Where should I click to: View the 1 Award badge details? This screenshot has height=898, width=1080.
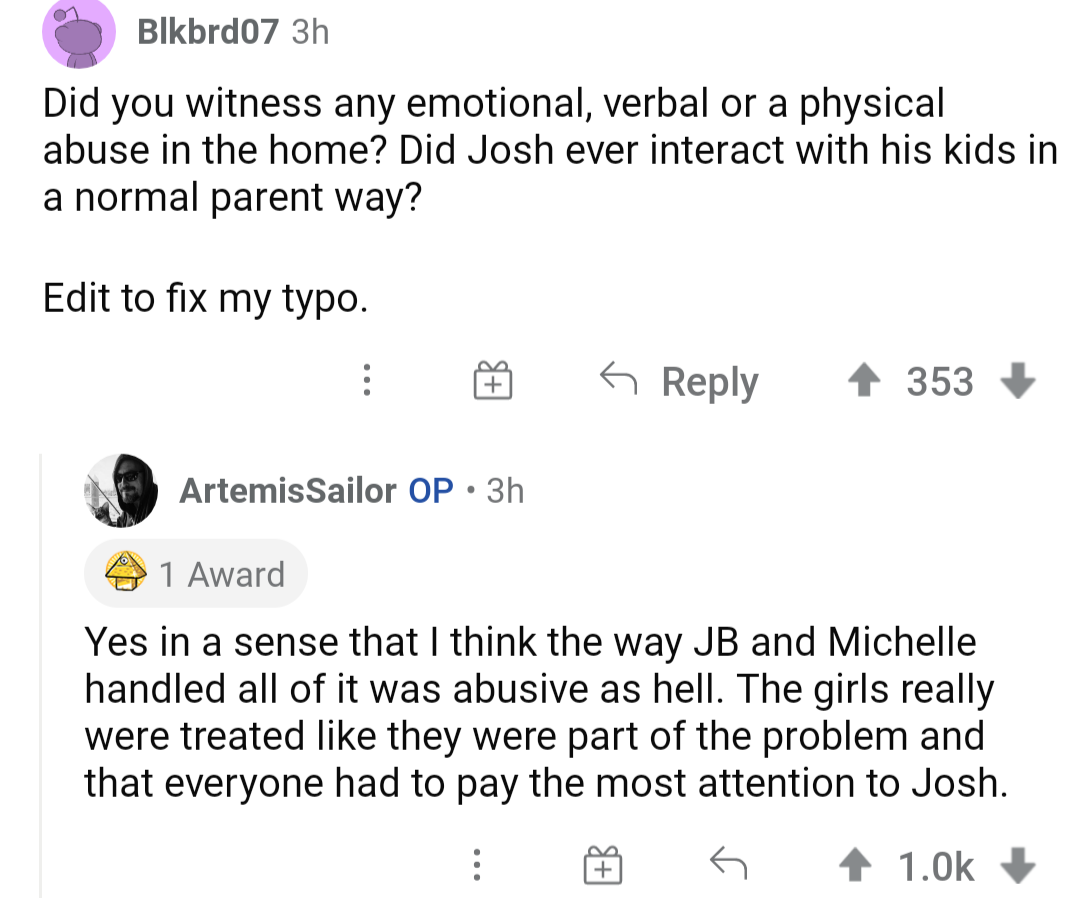point(196,574)
